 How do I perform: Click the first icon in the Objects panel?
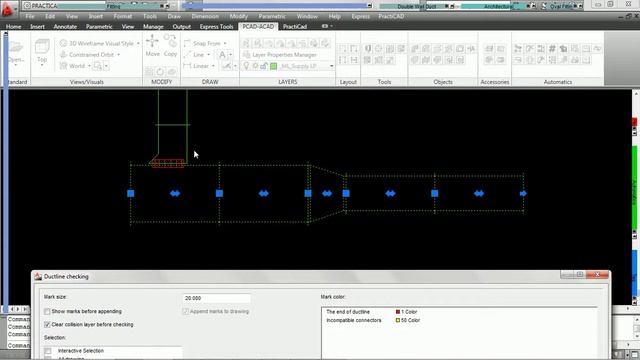click(x=415, y=49)
